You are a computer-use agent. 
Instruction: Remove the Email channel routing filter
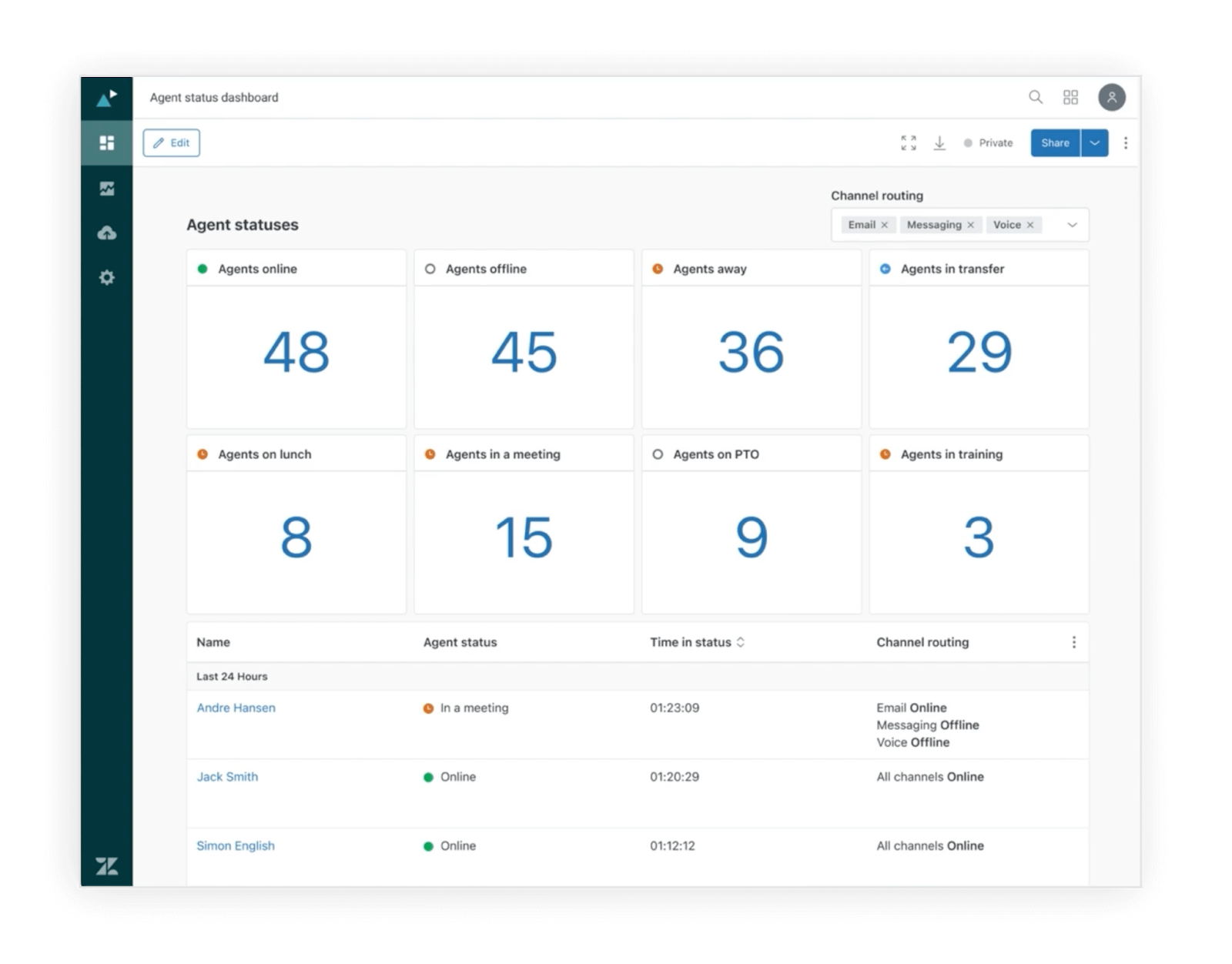click(x=885, y=225)
